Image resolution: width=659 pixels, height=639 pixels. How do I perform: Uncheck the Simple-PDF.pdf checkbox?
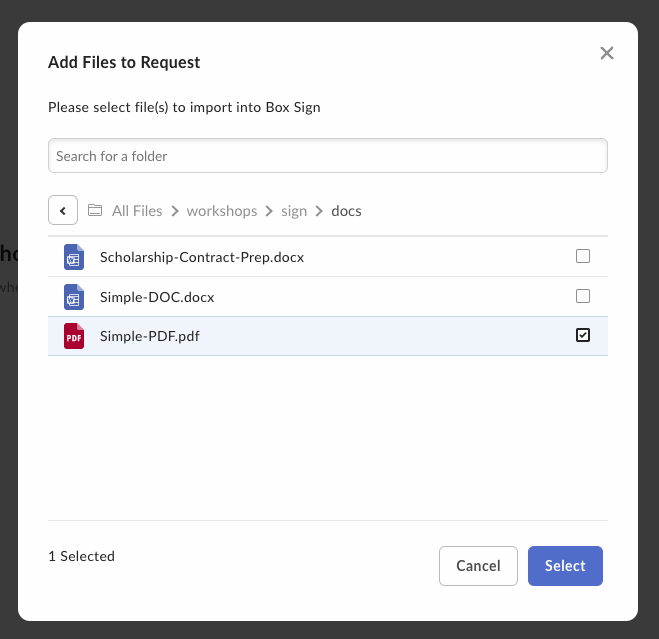(x=583, y=336)
